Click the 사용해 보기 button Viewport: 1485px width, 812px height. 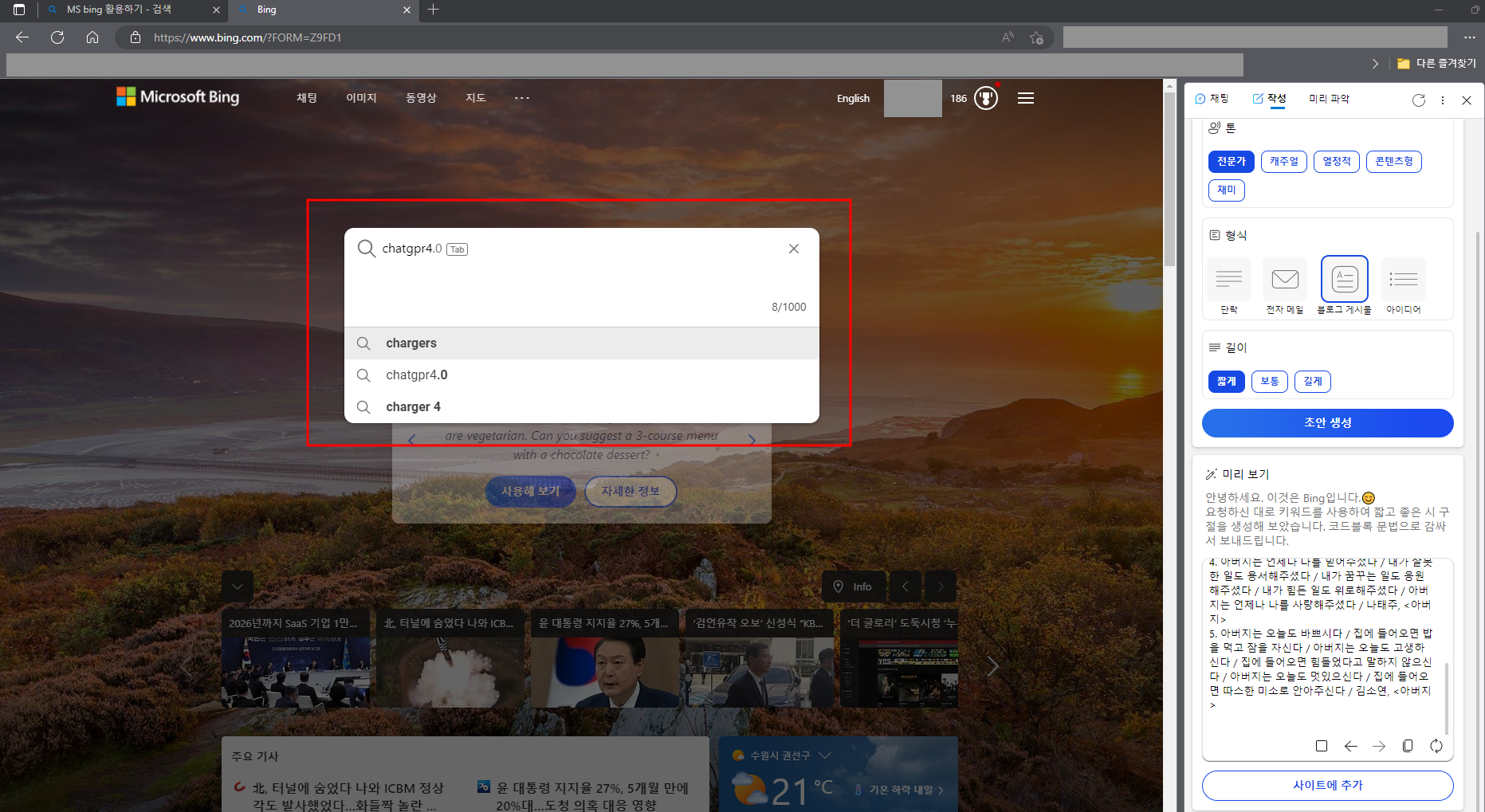tap(531, 491)
